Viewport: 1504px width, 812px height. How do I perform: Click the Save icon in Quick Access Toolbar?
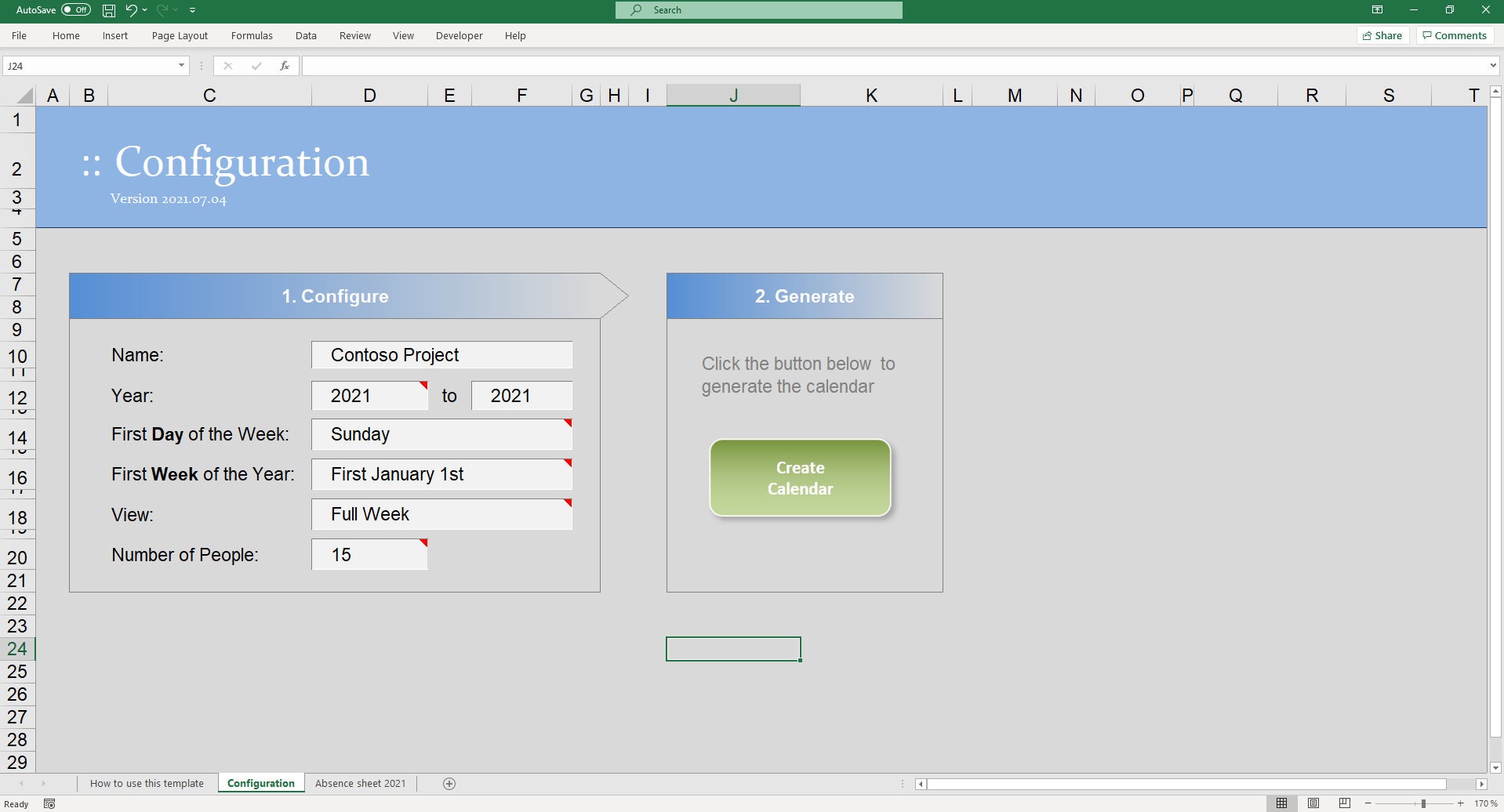point(108,10)
